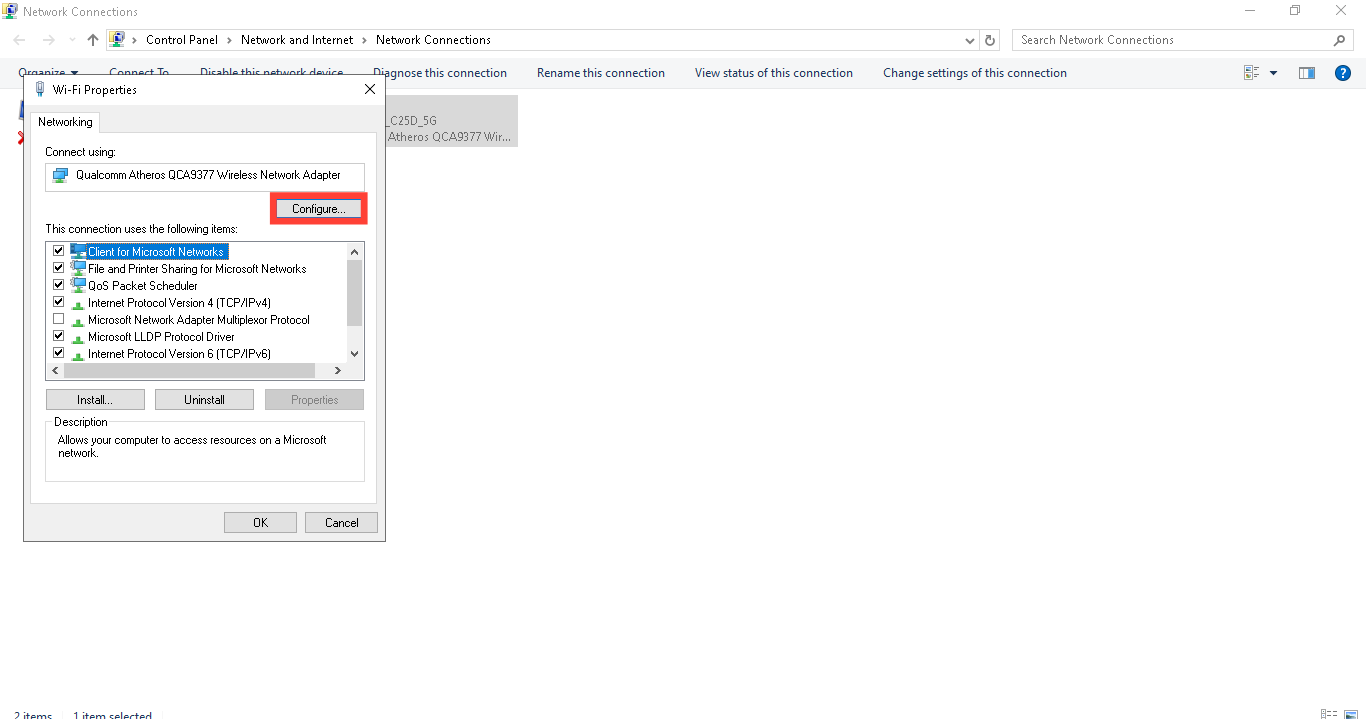
Task: Go up one folder level
Action: [93, 40]
